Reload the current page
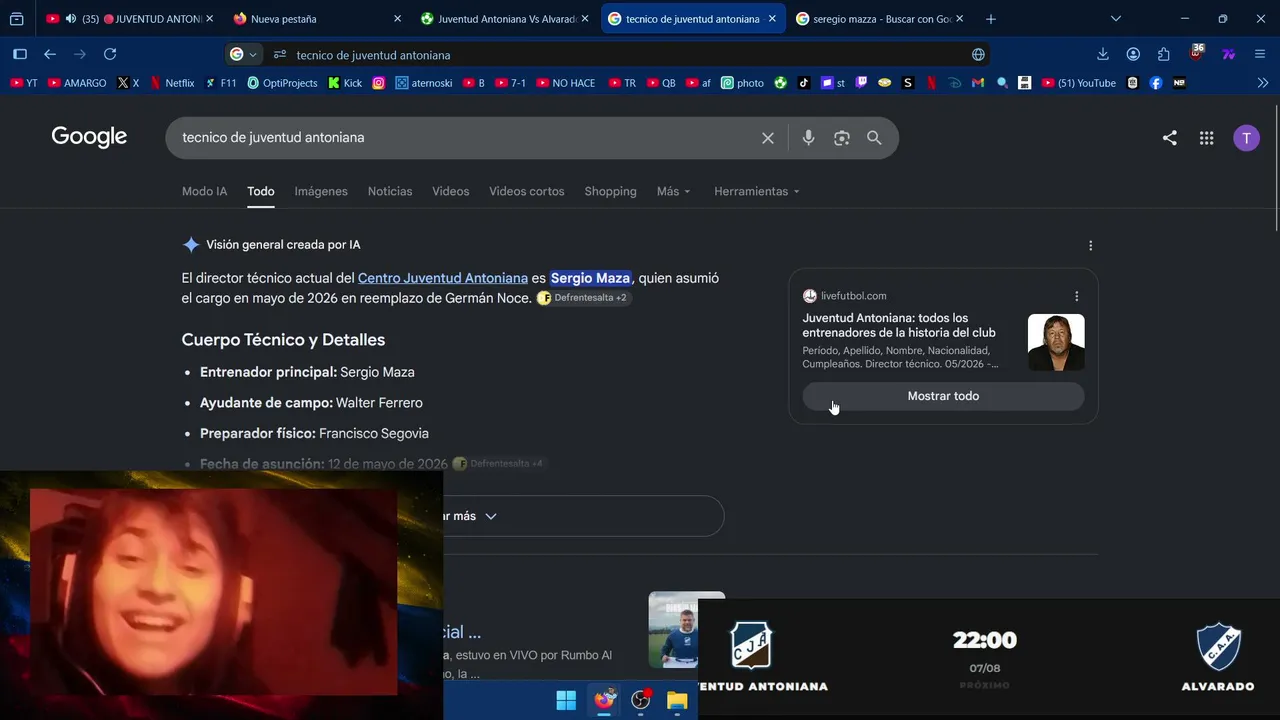 point(110,55)
